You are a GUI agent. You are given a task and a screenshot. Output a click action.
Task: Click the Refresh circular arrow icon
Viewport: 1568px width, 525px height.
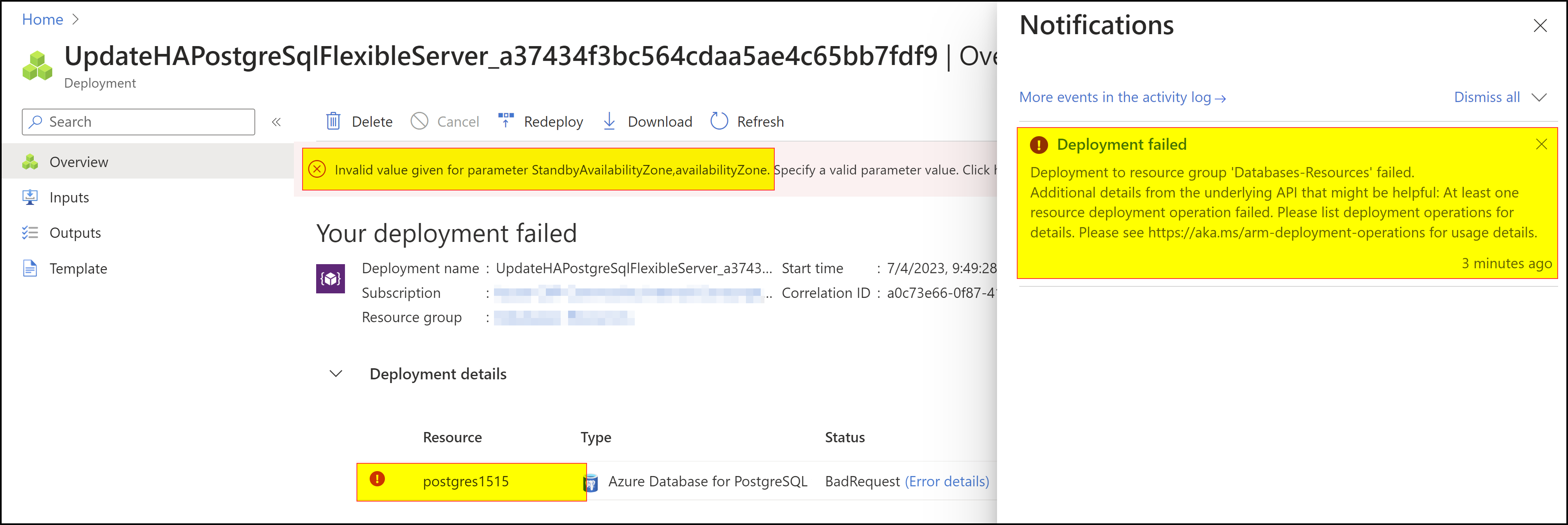[719, 121]
